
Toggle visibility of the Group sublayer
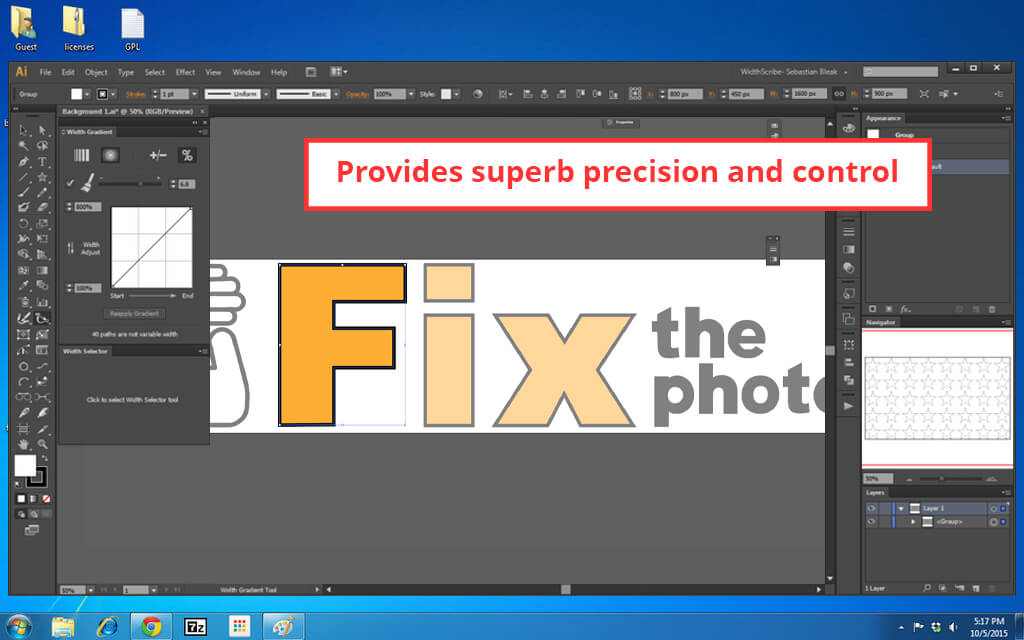tap(871, 522)
